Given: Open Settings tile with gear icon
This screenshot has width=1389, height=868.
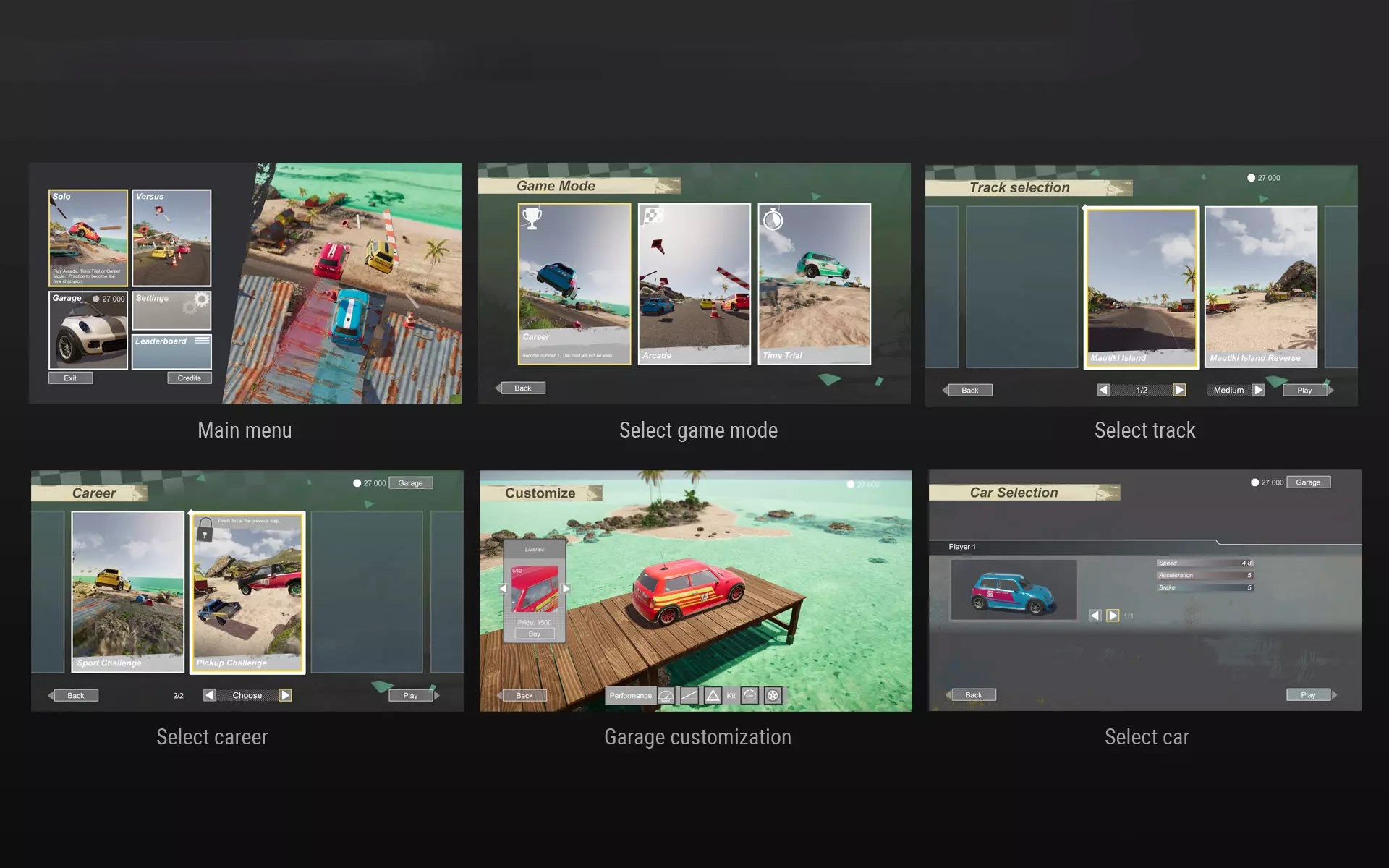Looking at the screenshot, I should click(171, 310).
